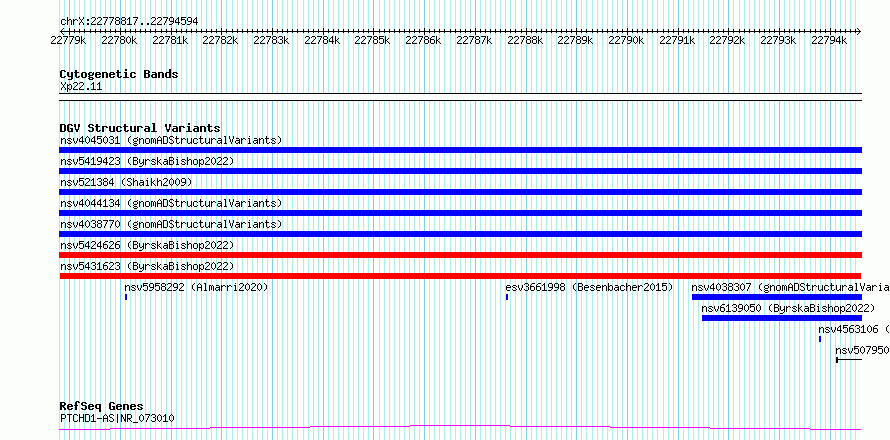The width and height of the screenshot is (890, 440).
Task: Open the nsv5424626 ByrskaBishop2022 variant label
Action: tap(147, 245)
